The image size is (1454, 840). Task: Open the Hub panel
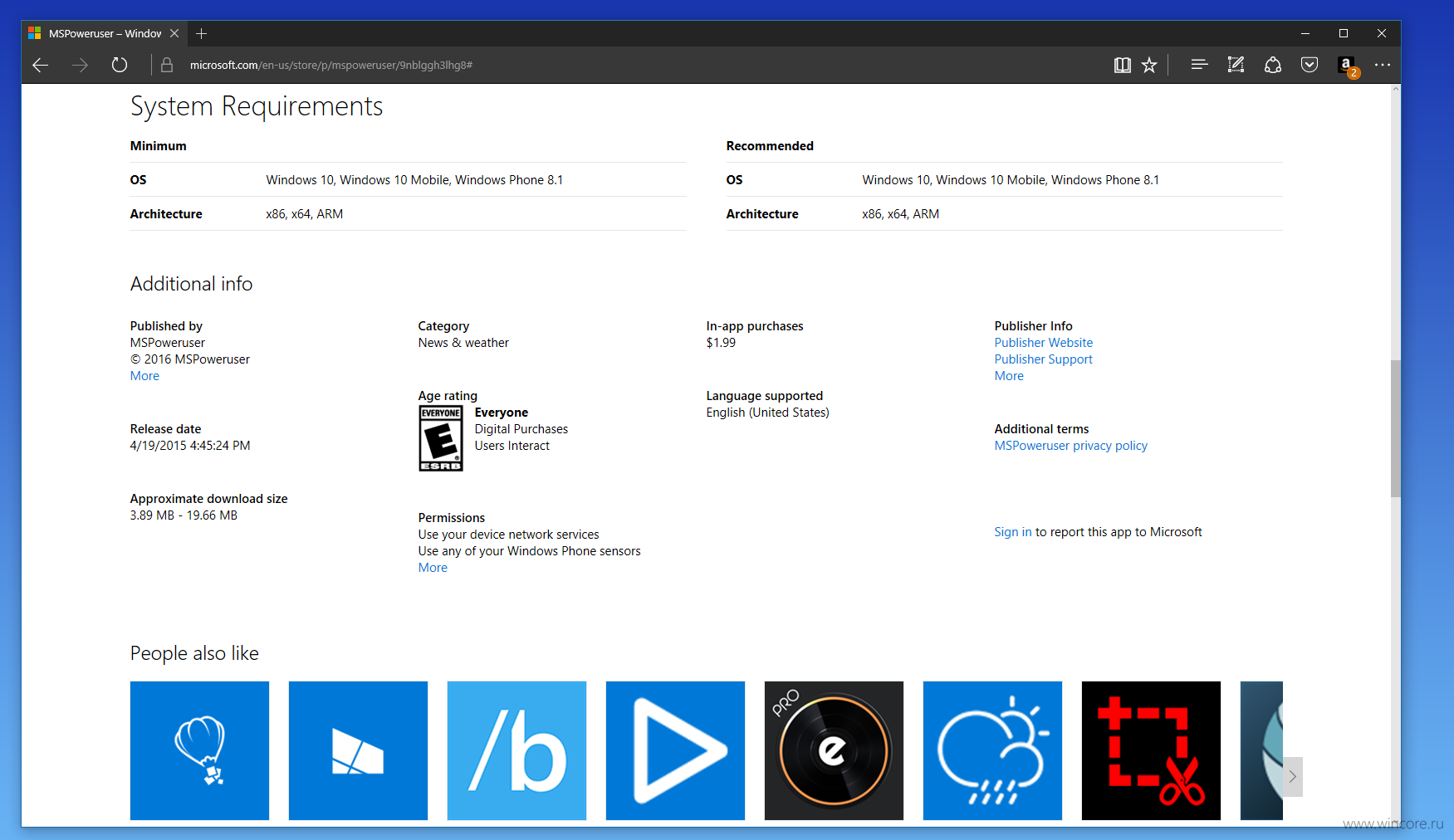pos(1199,65)
